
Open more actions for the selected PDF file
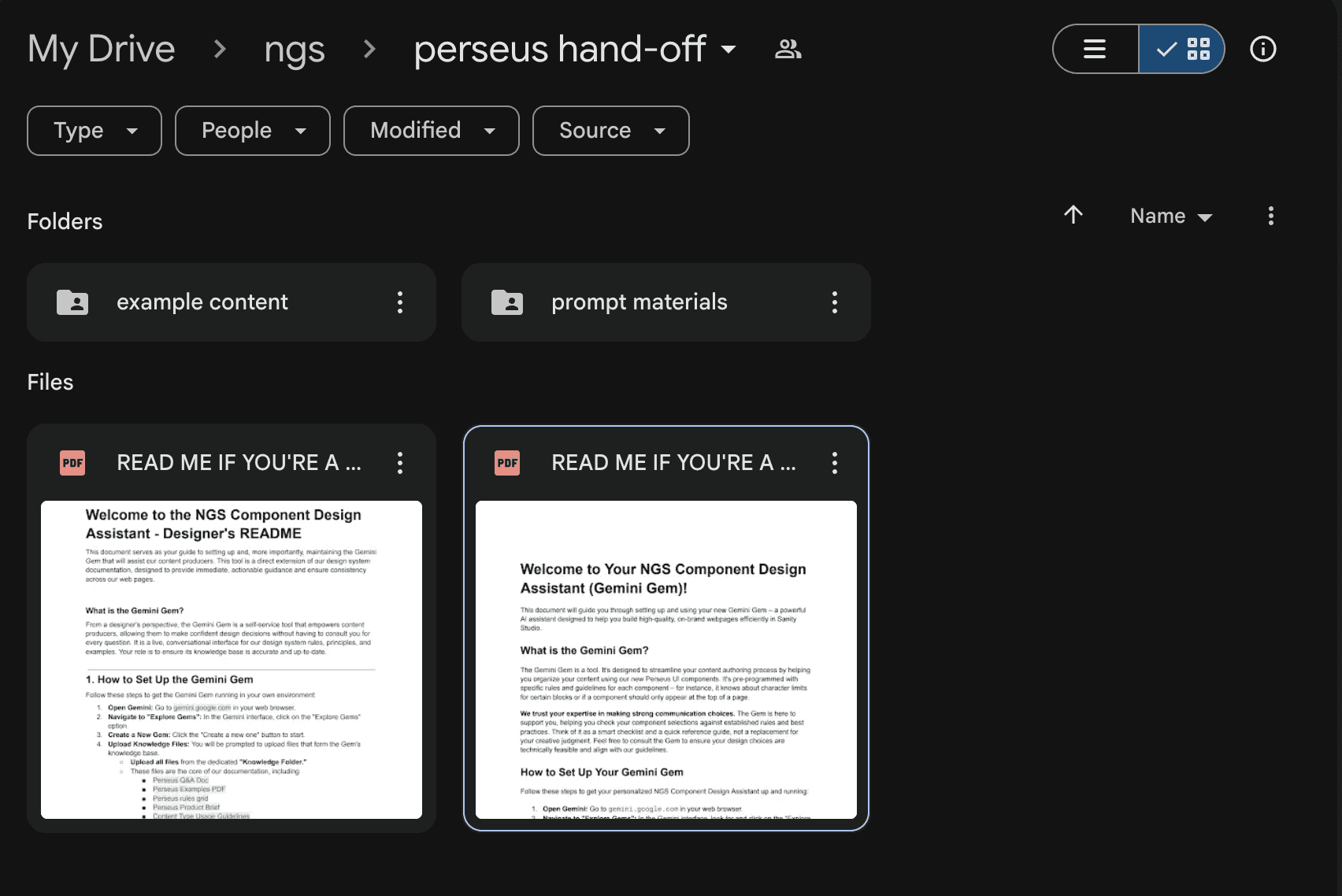pos(835,463)
